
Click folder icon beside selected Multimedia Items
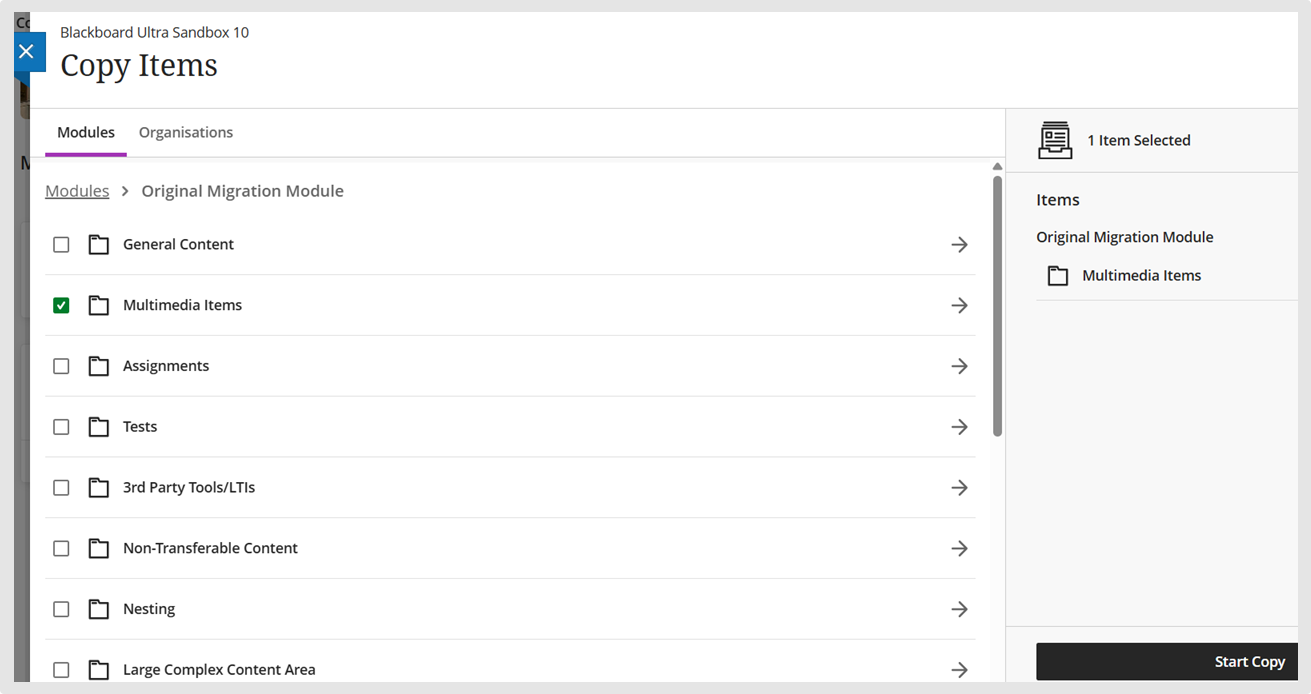[x=1057, y=276]
